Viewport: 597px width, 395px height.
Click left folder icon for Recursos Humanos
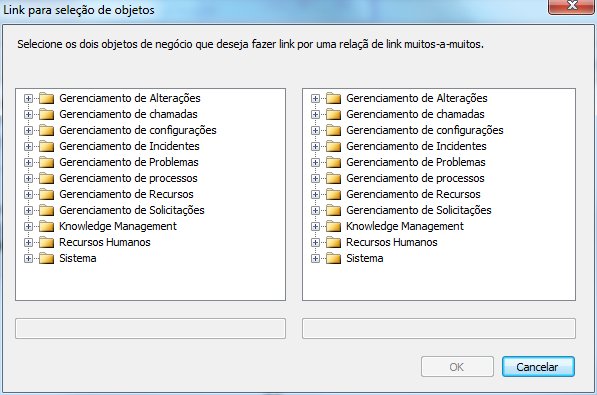47,242
